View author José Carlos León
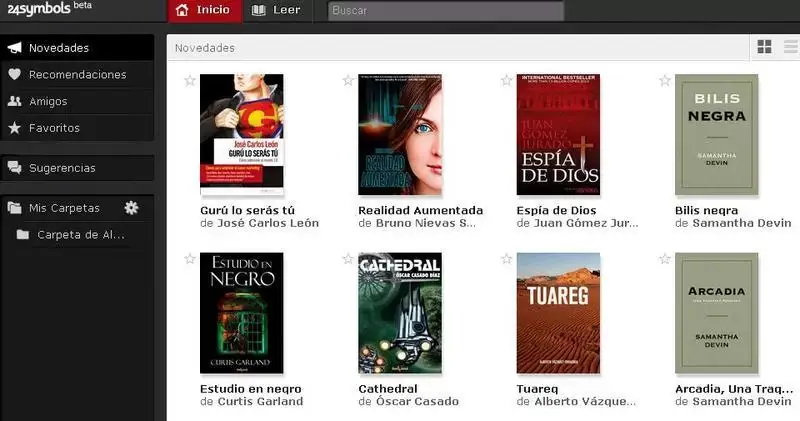The image size is (800, 421). click(x=268, y=223)
